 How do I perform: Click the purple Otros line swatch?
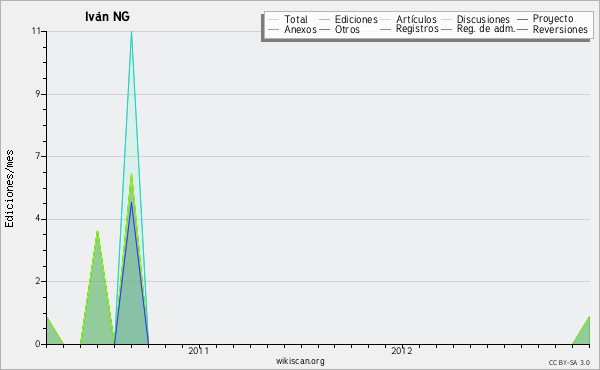[324, 29]
